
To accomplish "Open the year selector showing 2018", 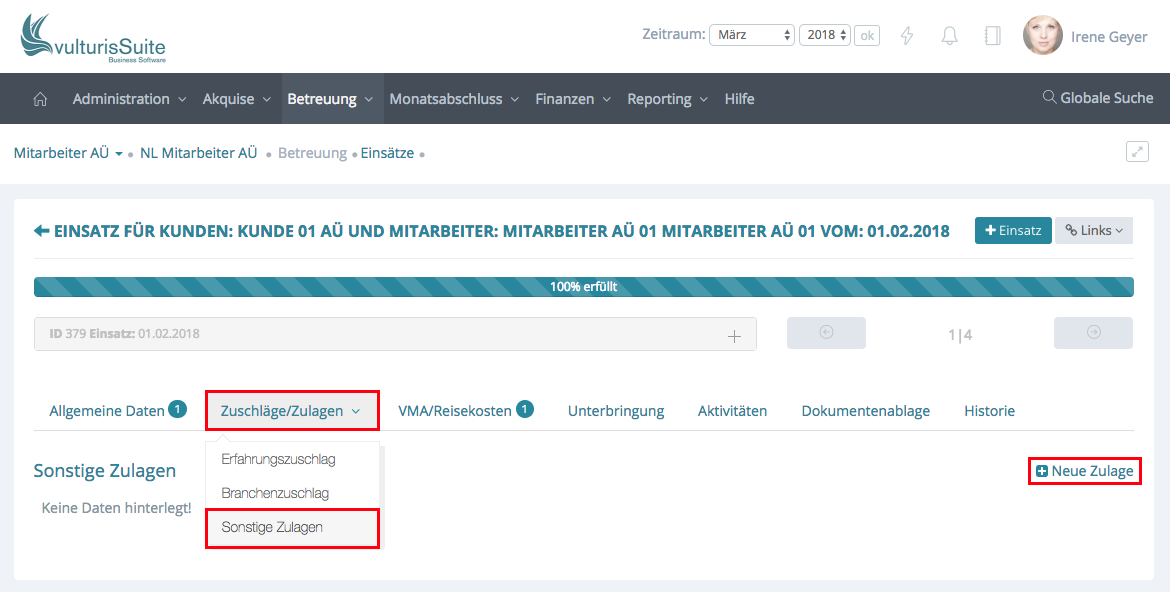I will click(x=825, y=35).
